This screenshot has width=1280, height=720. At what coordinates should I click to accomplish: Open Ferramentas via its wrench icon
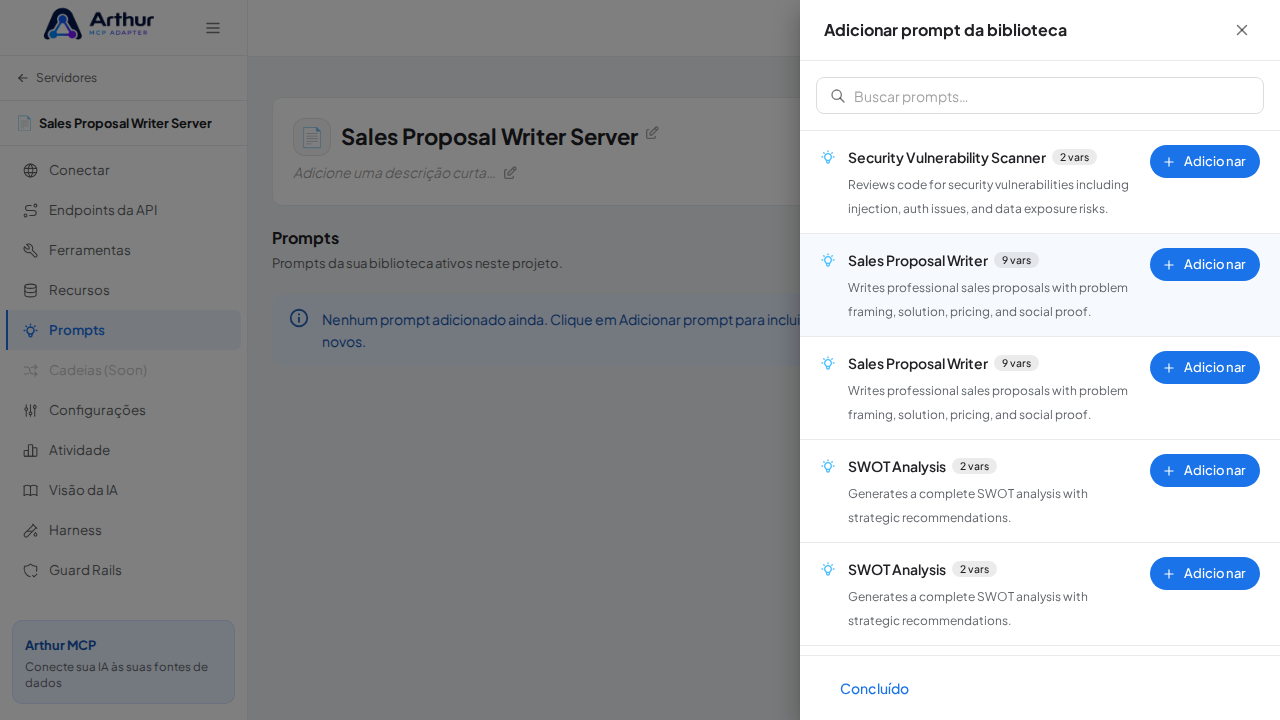[x=30, y=250]
